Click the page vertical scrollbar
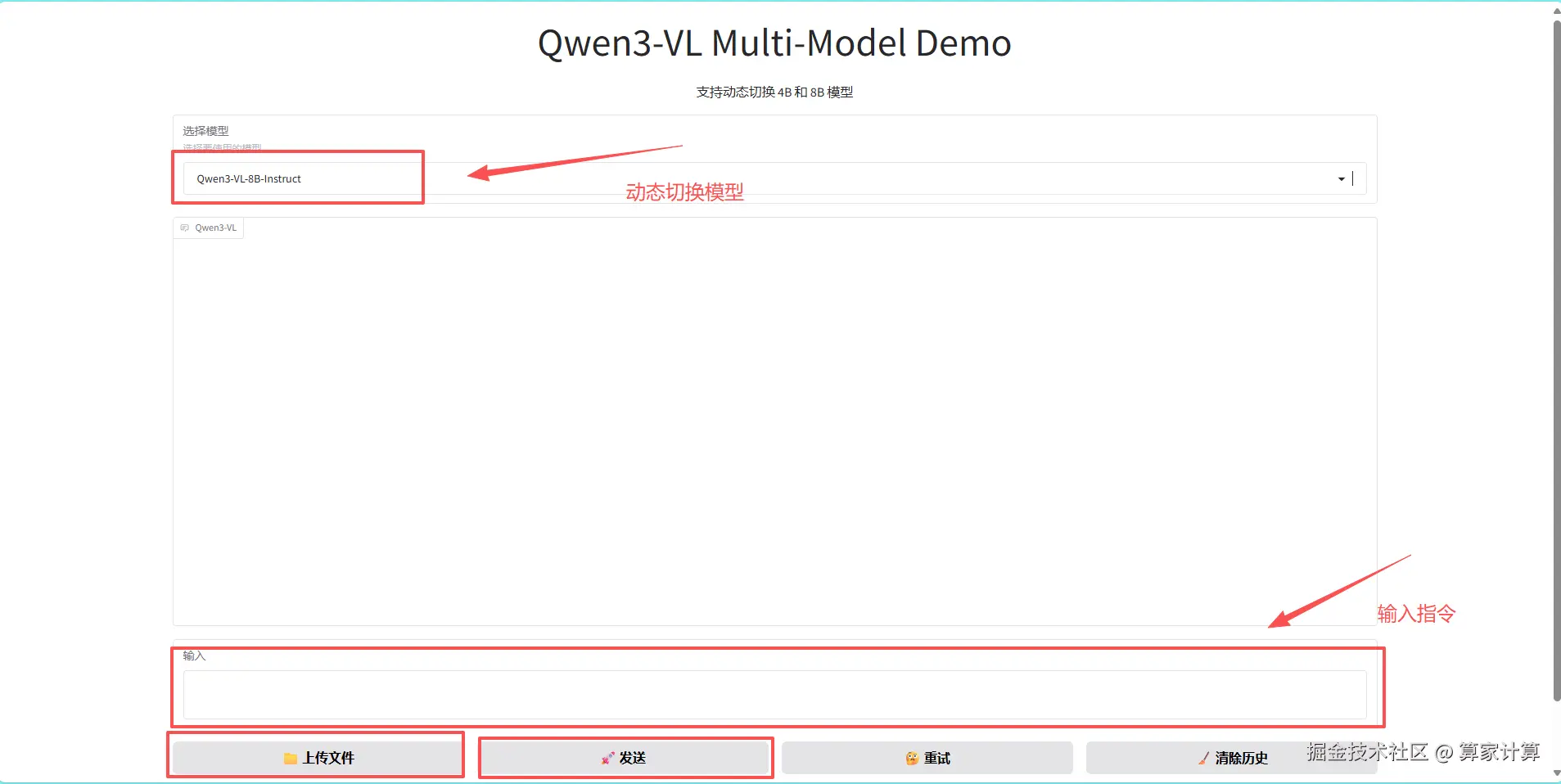 (x=1556, y=360)
